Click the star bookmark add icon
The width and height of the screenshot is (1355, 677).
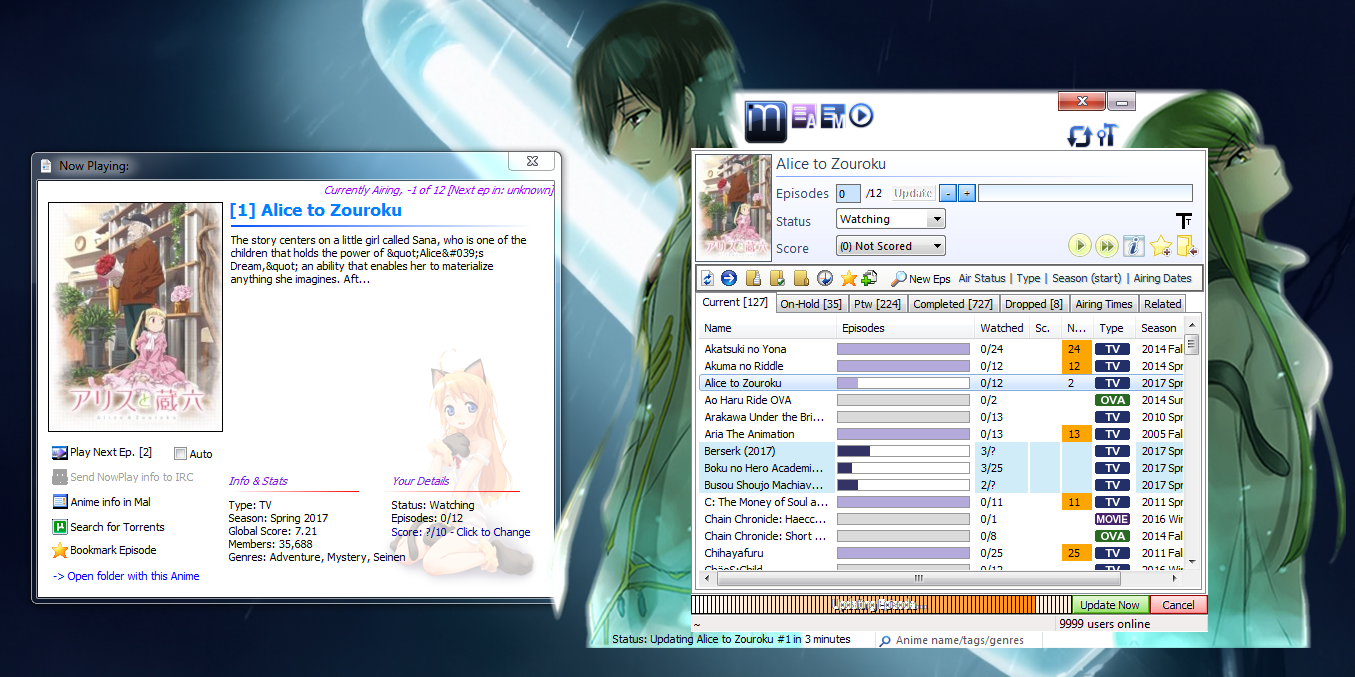(1160, 246)
